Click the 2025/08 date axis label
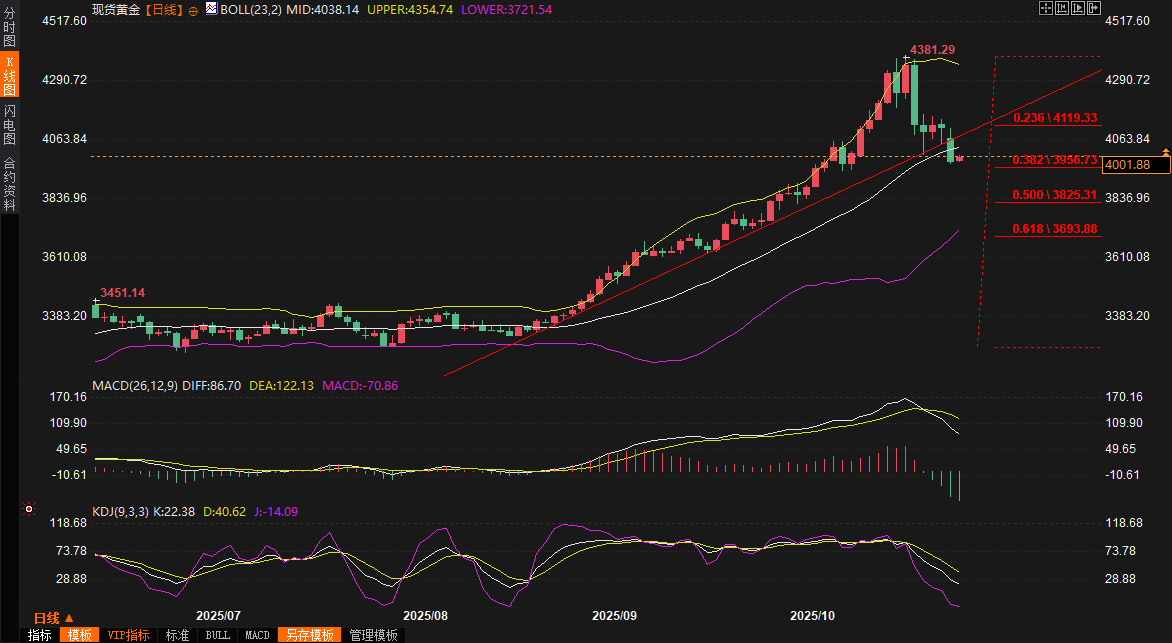The image size is (1172, 643). [x=425, y=616]
